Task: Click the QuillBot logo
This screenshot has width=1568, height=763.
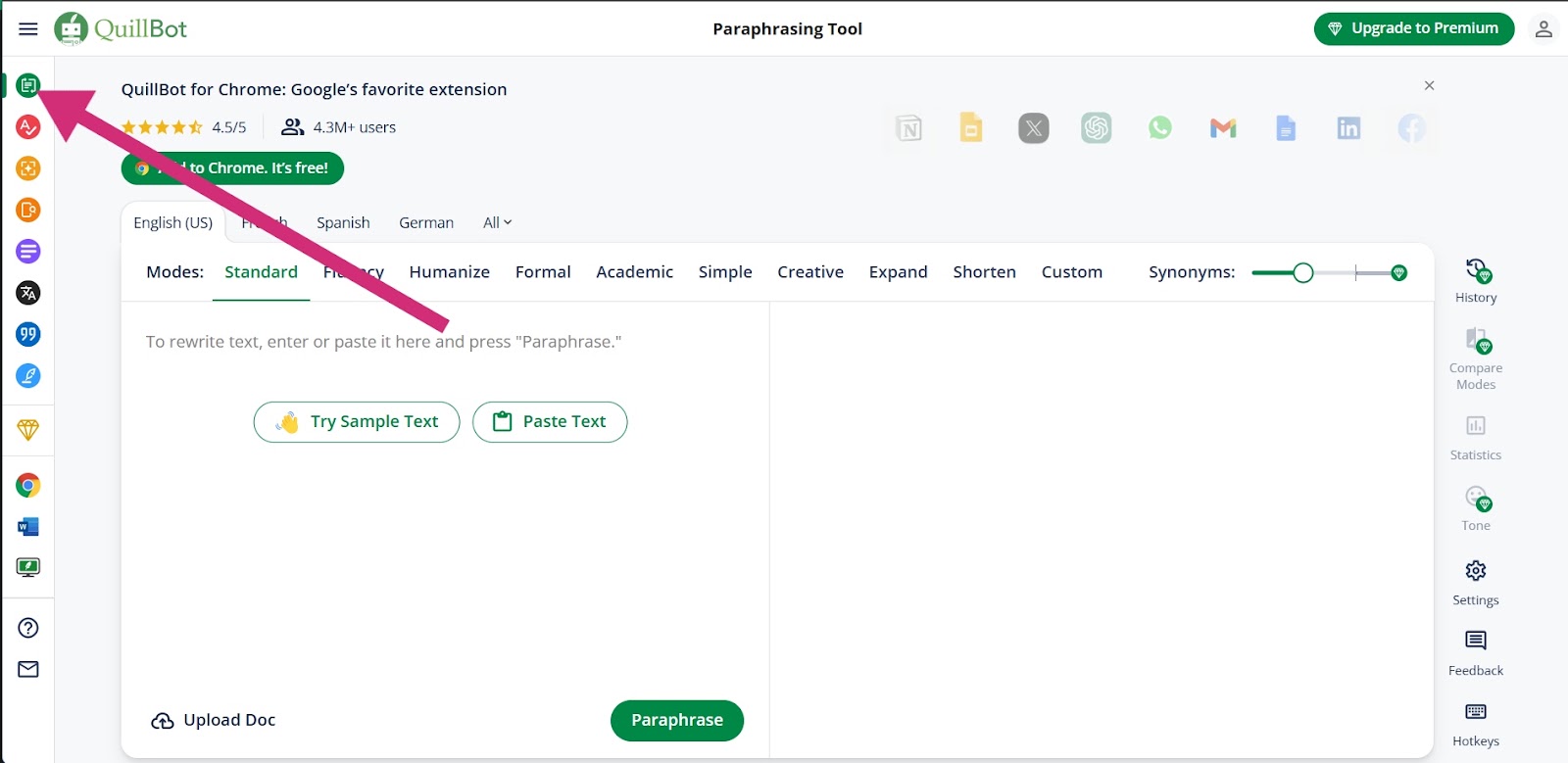Action: click(121, 28)
